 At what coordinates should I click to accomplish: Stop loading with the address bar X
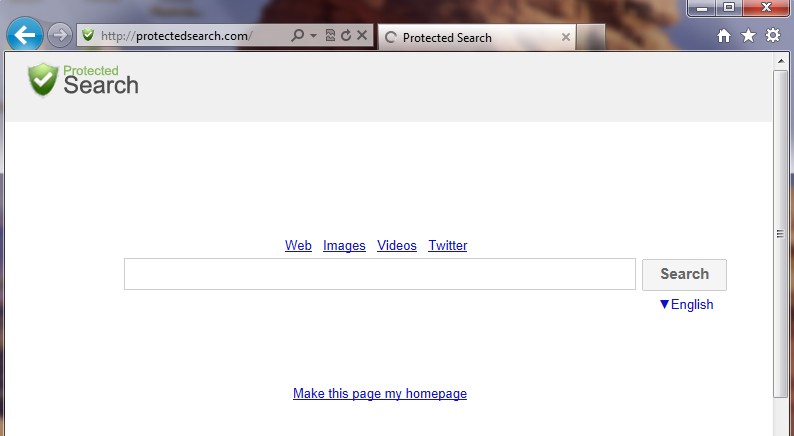click(x=362, y=35)
